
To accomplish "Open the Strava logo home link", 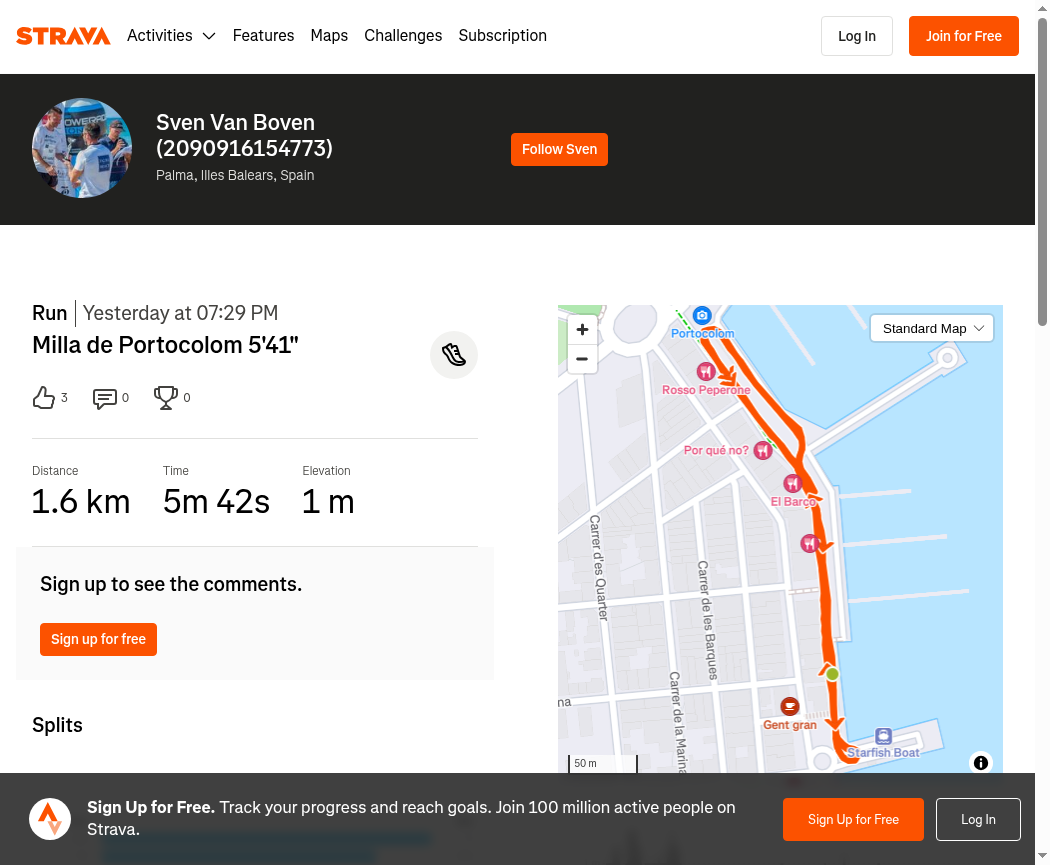I will point(63,36).
